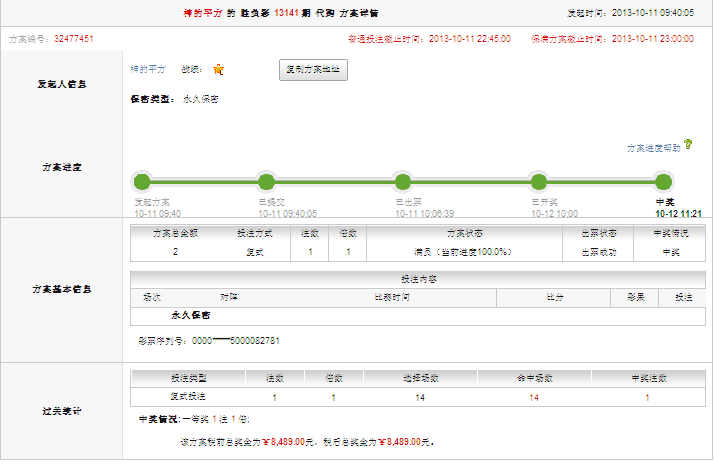The image size is (714, 464).
Task: Click the green 已出票 progress circle
Action: pyautogui.click(x=403, y=182)
